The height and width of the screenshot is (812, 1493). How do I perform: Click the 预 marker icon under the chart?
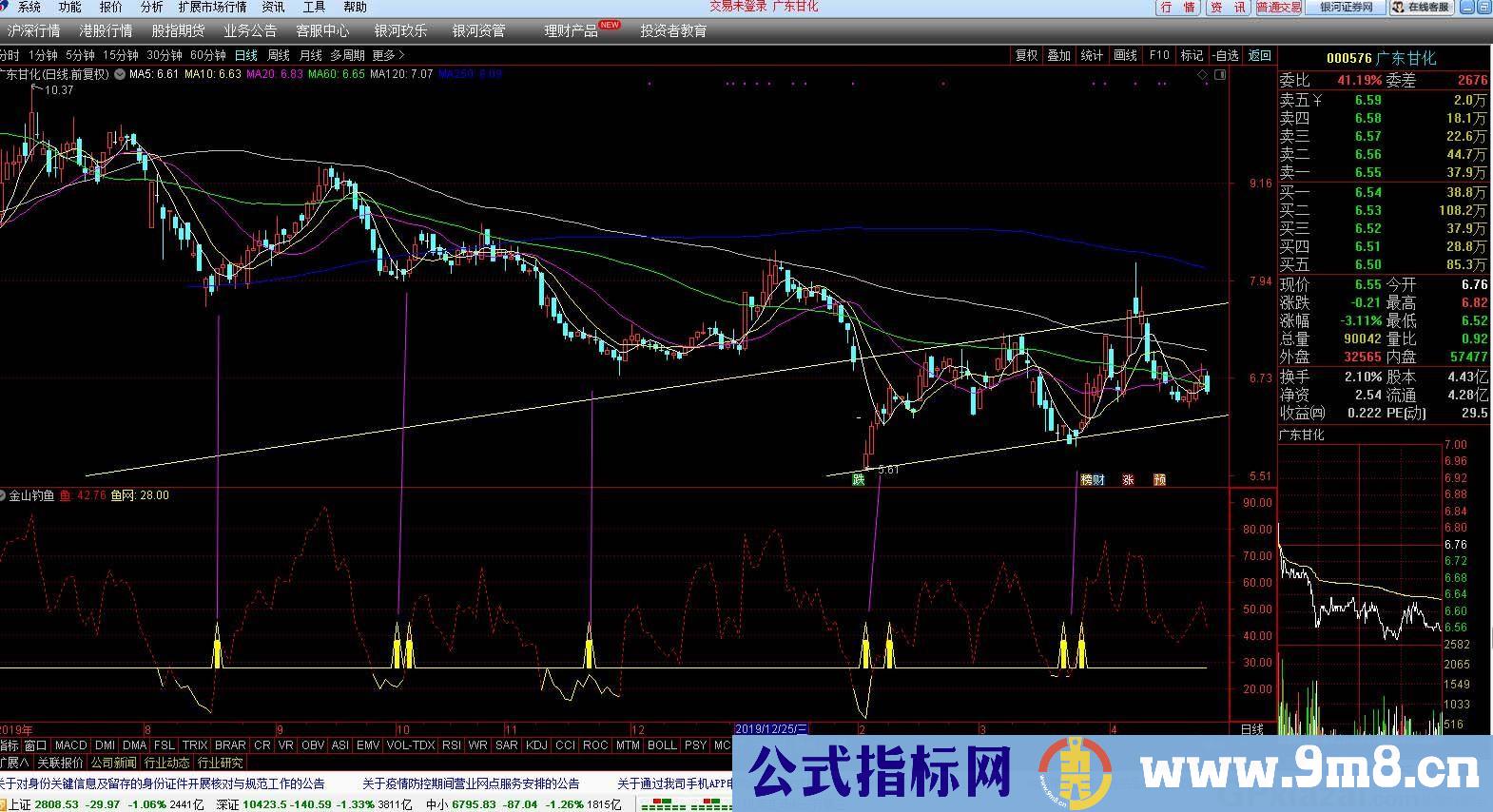(x=1159, y=480)
